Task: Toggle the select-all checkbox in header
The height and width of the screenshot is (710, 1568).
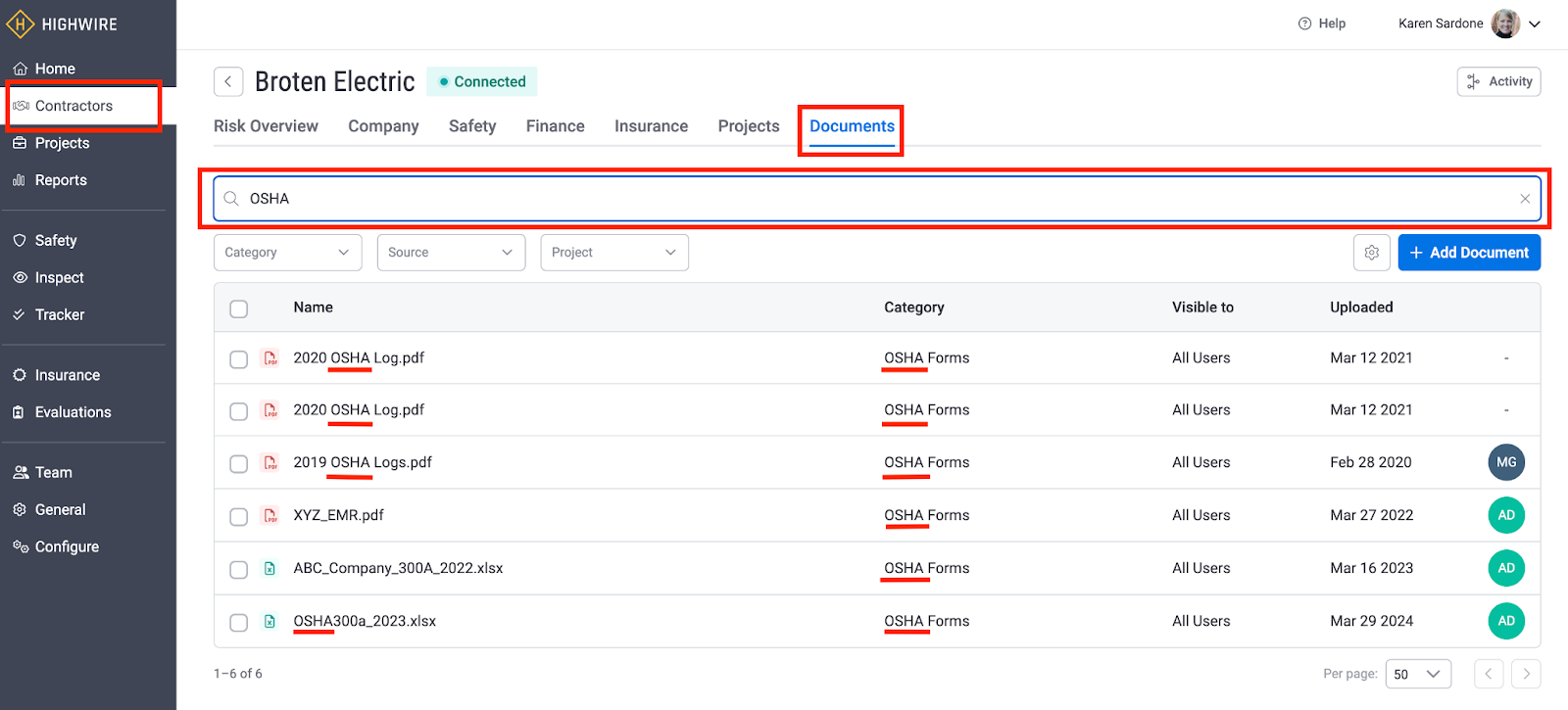Action: [238, 308]
